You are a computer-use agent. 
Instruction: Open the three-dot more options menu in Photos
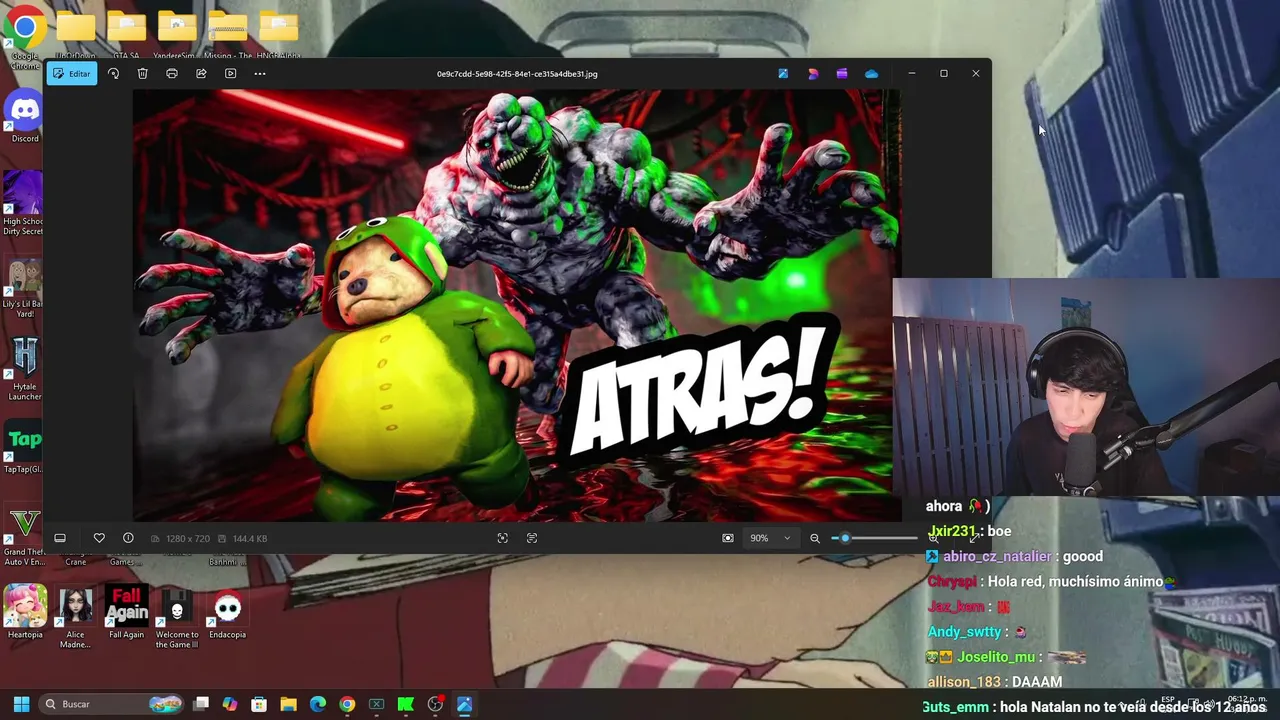coord(260,73)
